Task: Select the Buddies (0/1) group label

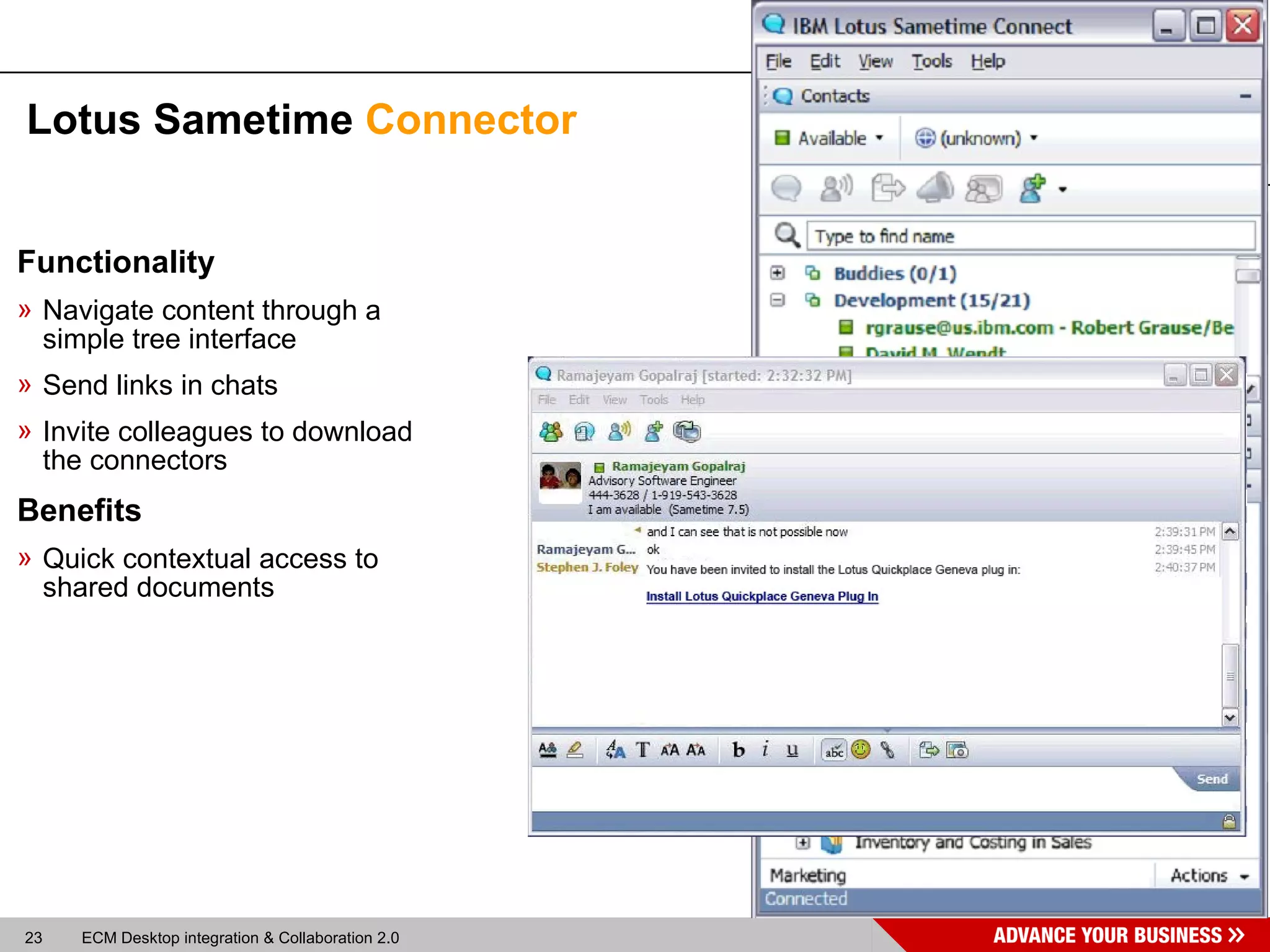Action: pyautogui.click(x=895, y=273)
